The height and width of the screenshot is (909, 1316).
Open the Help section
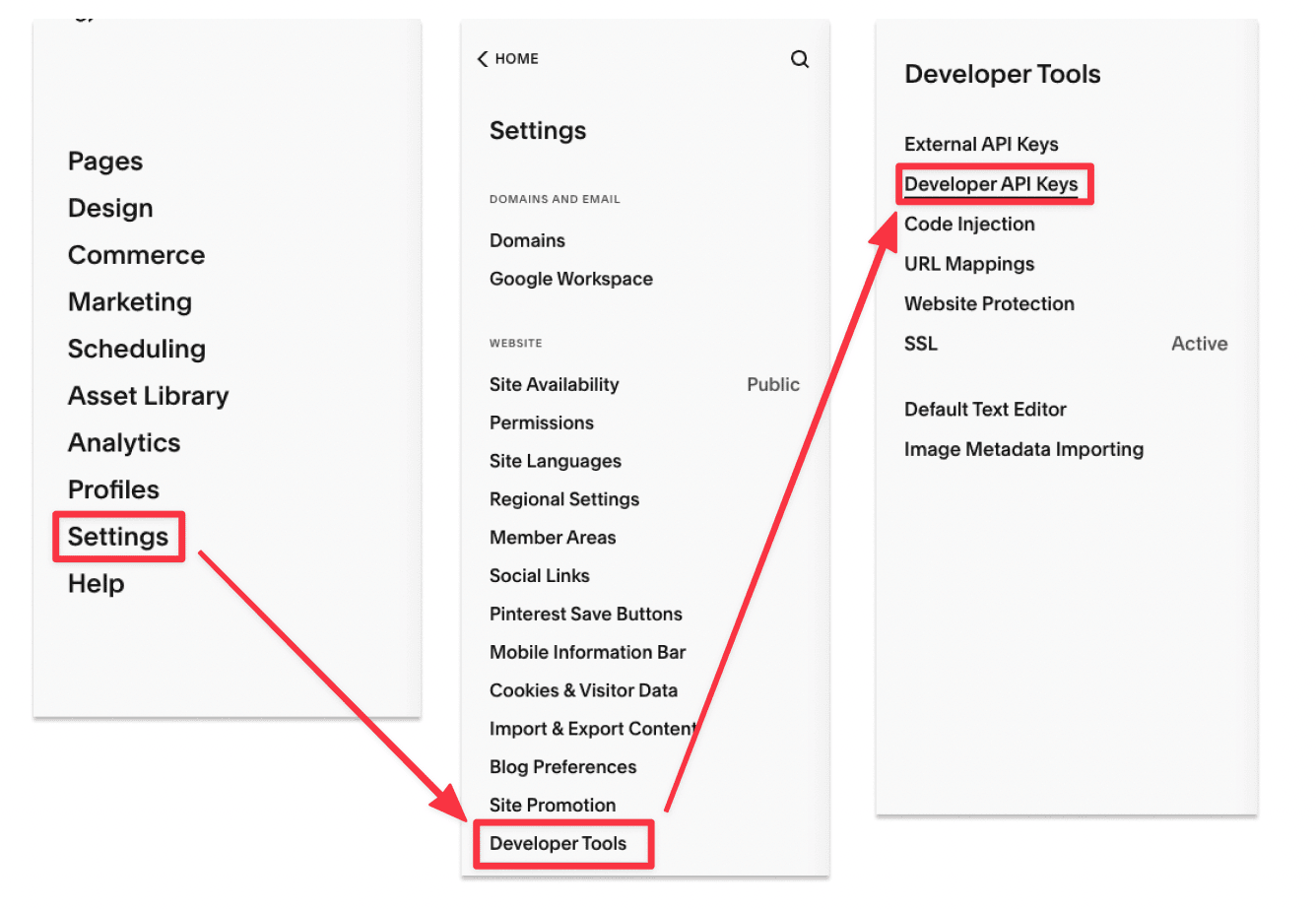(95, 583)
